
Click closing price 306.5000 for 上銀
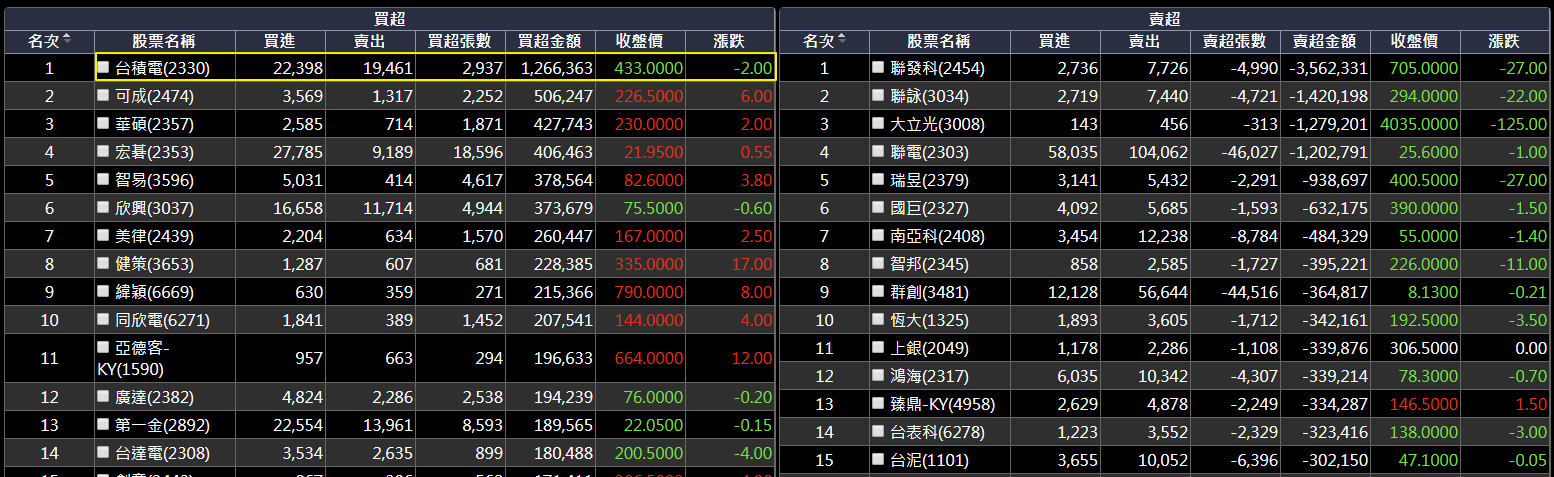click(1423, 348)
